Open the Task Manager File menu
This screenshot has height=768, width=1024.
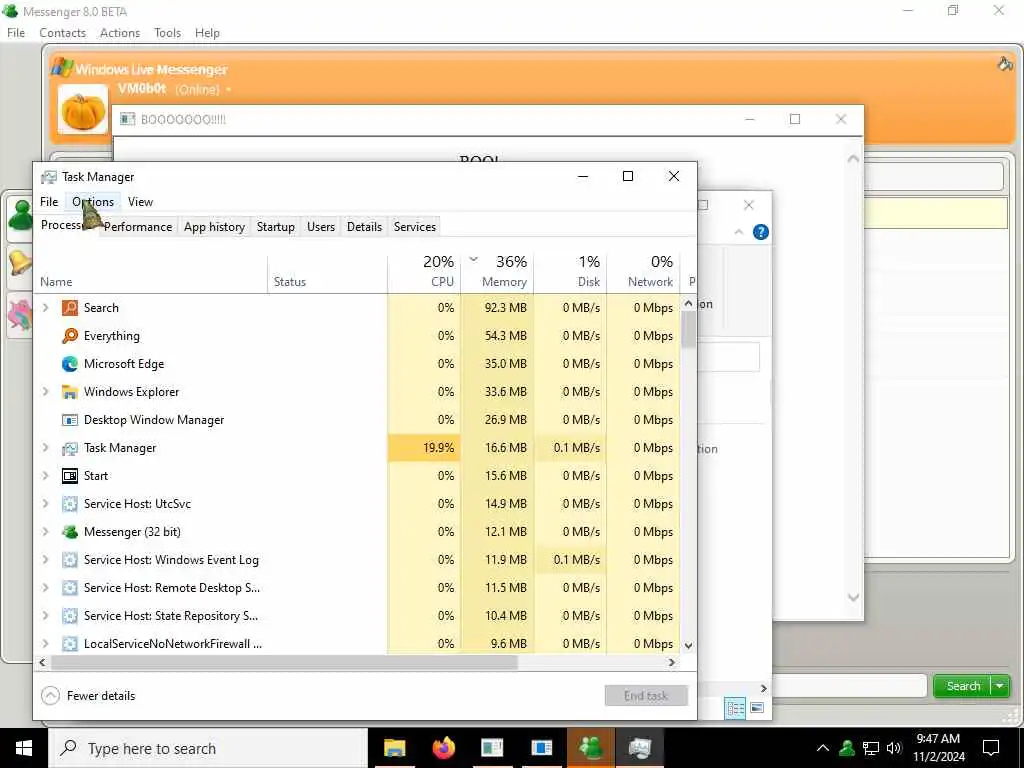click(x=49, y=202)
